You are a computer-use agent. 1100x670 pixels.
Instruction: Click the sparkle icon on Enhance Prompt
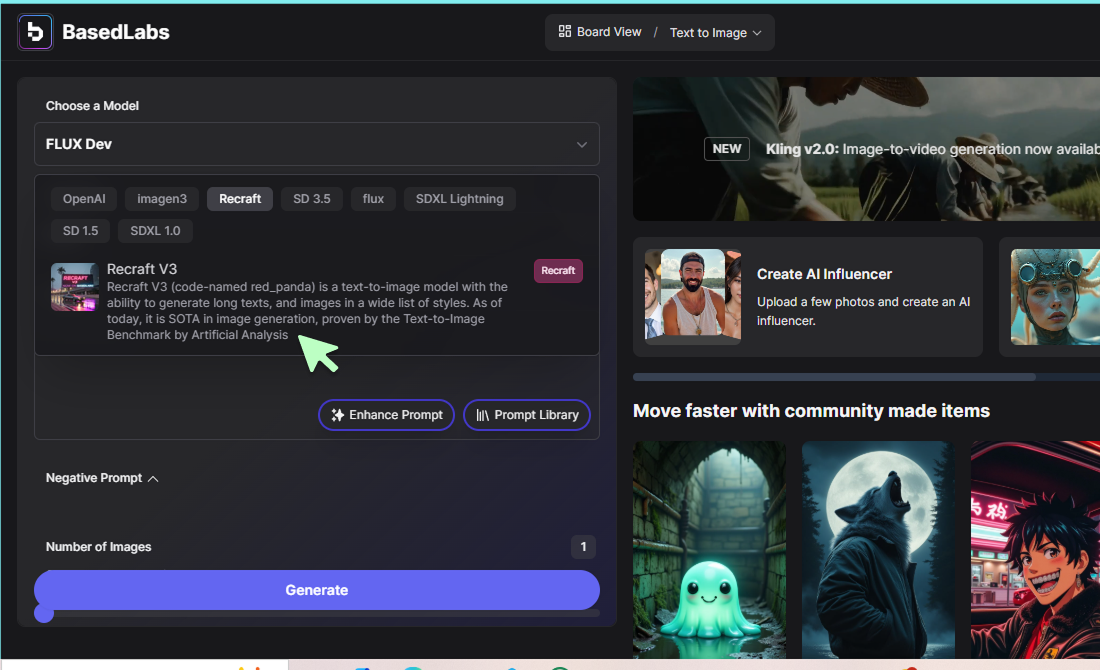[x=337, y=415]
